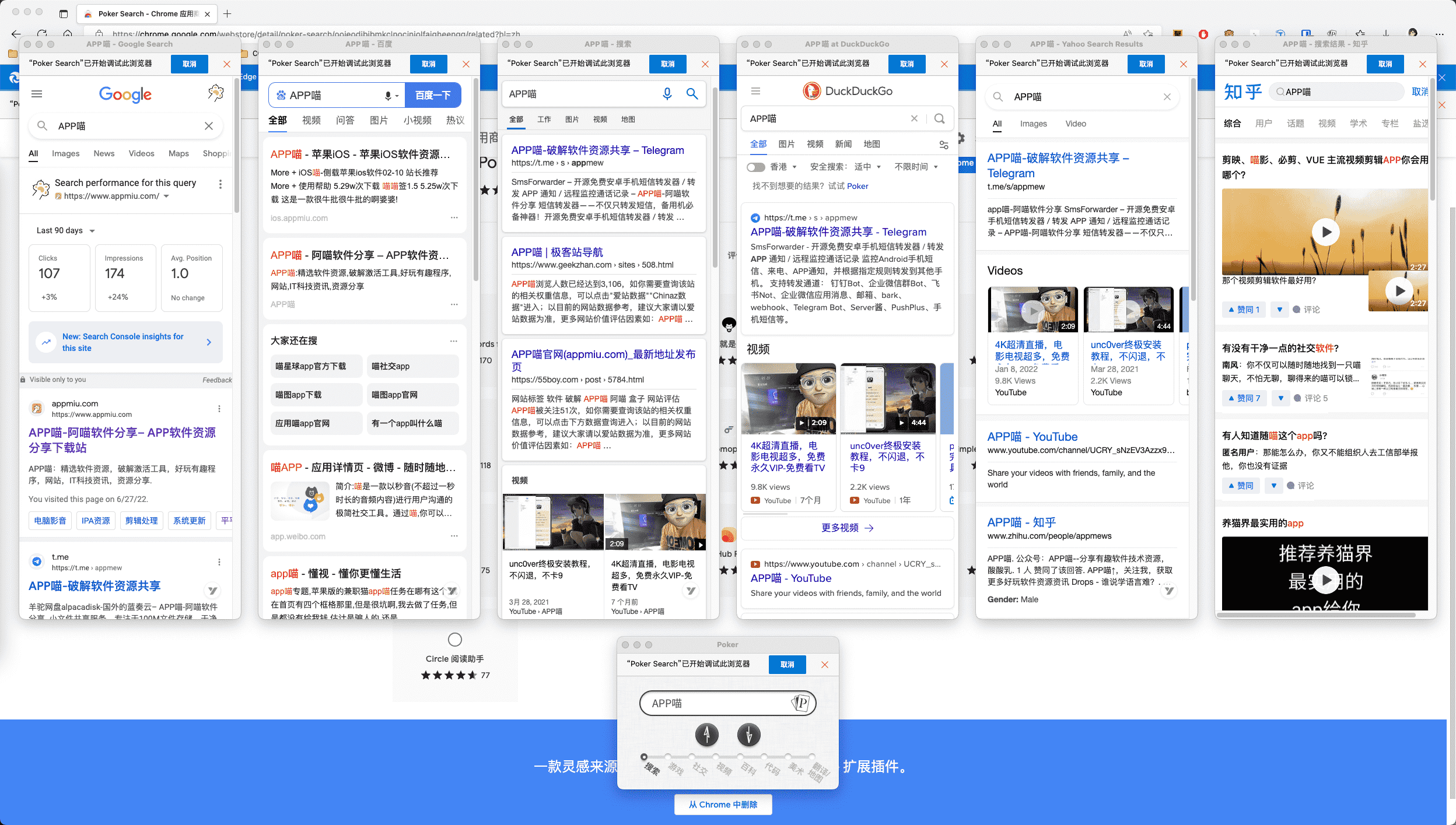The width and height of the screenshot is (1456, 825).
Task: Select 翻译/地图 category dot in Poker
Action: [811, 757]
